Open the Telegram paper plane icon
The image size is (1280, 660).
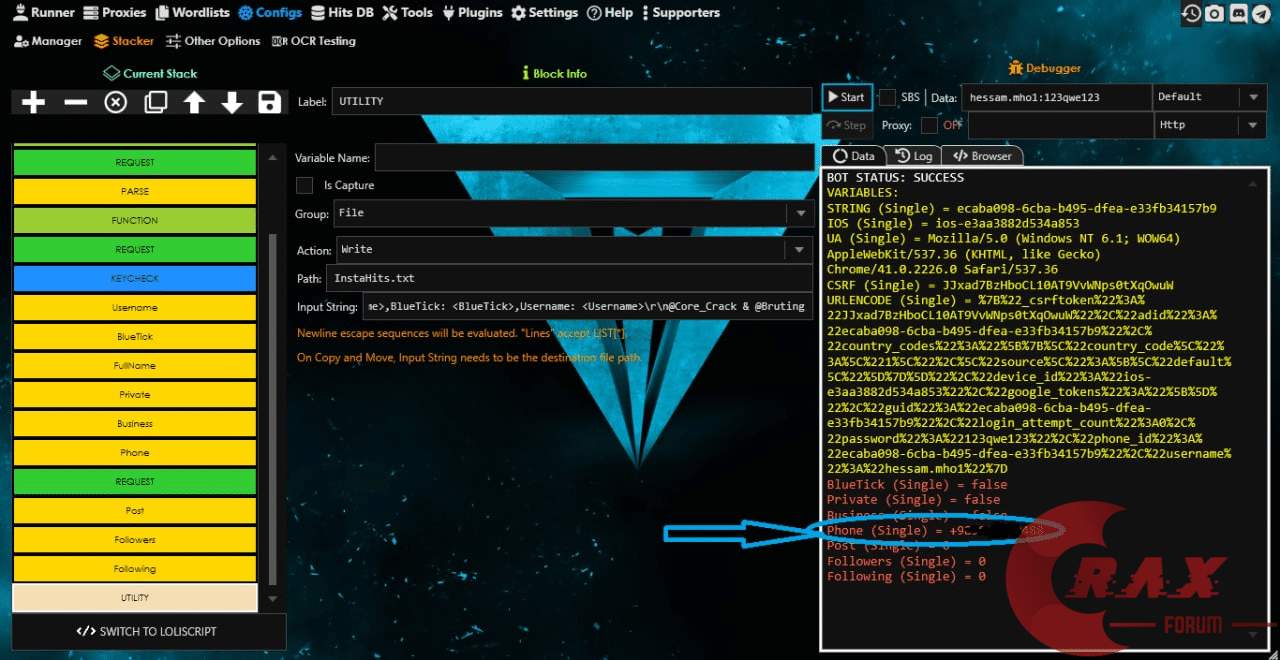(1260, 13)
